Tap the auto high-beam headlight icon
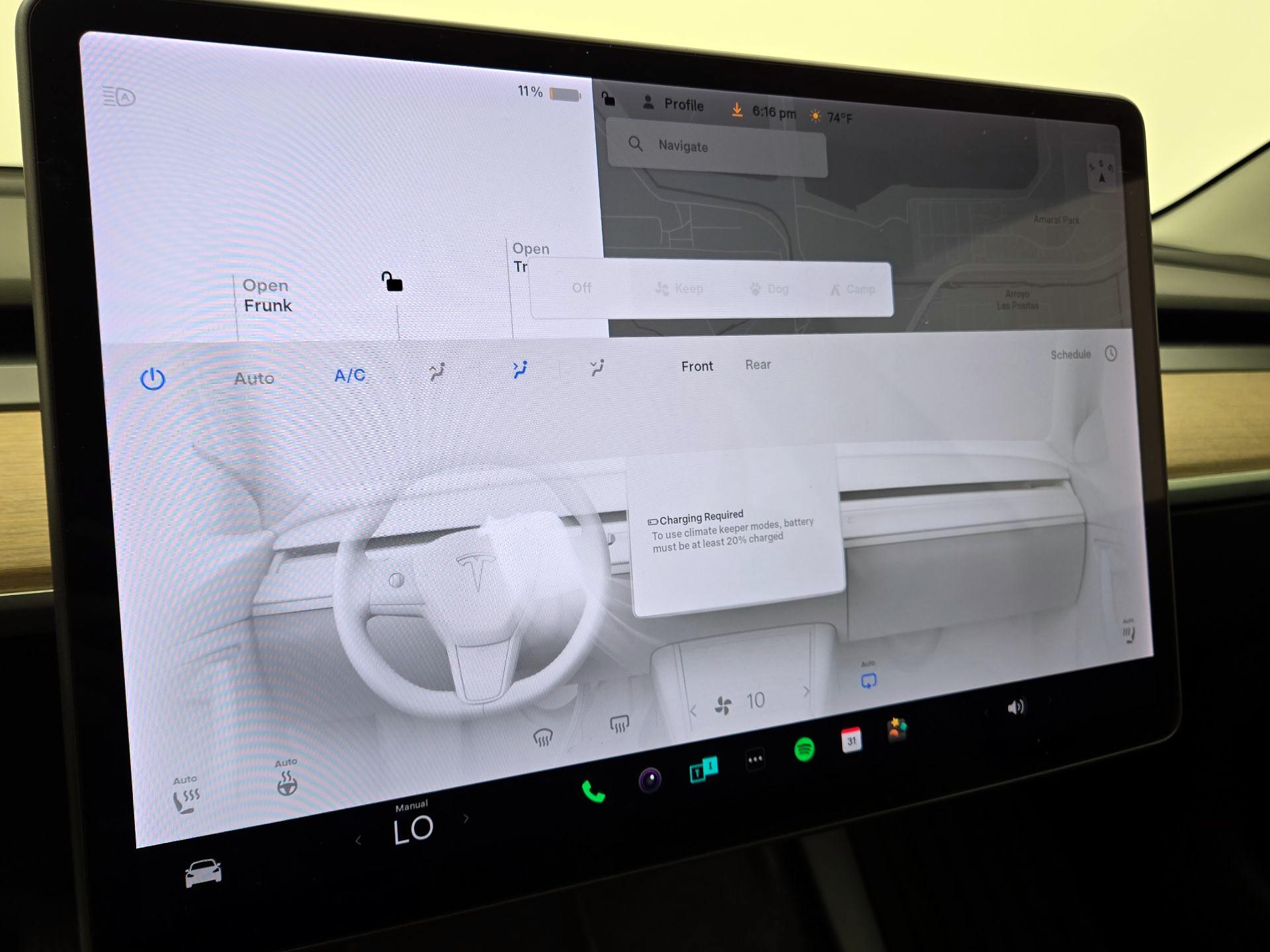 click(119, 97)
